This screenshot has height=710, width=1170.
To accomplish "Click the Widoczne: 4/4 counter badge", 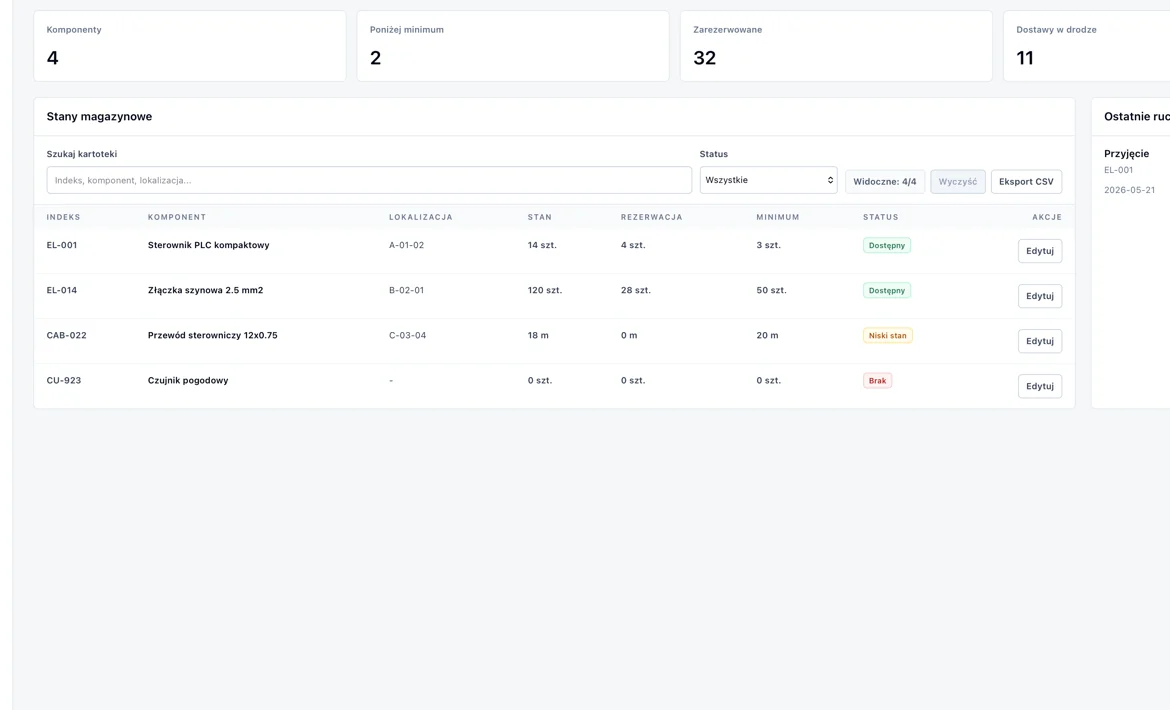I will 885,181.
